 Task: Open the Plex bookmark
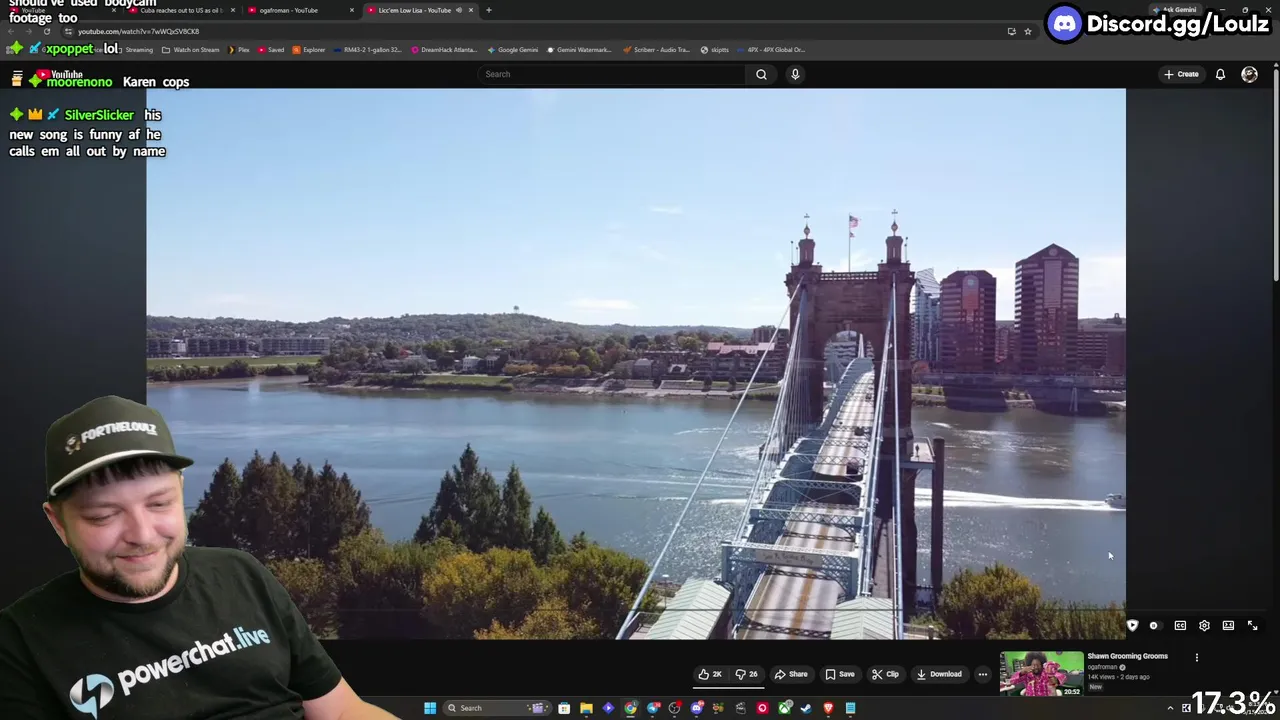238,49
